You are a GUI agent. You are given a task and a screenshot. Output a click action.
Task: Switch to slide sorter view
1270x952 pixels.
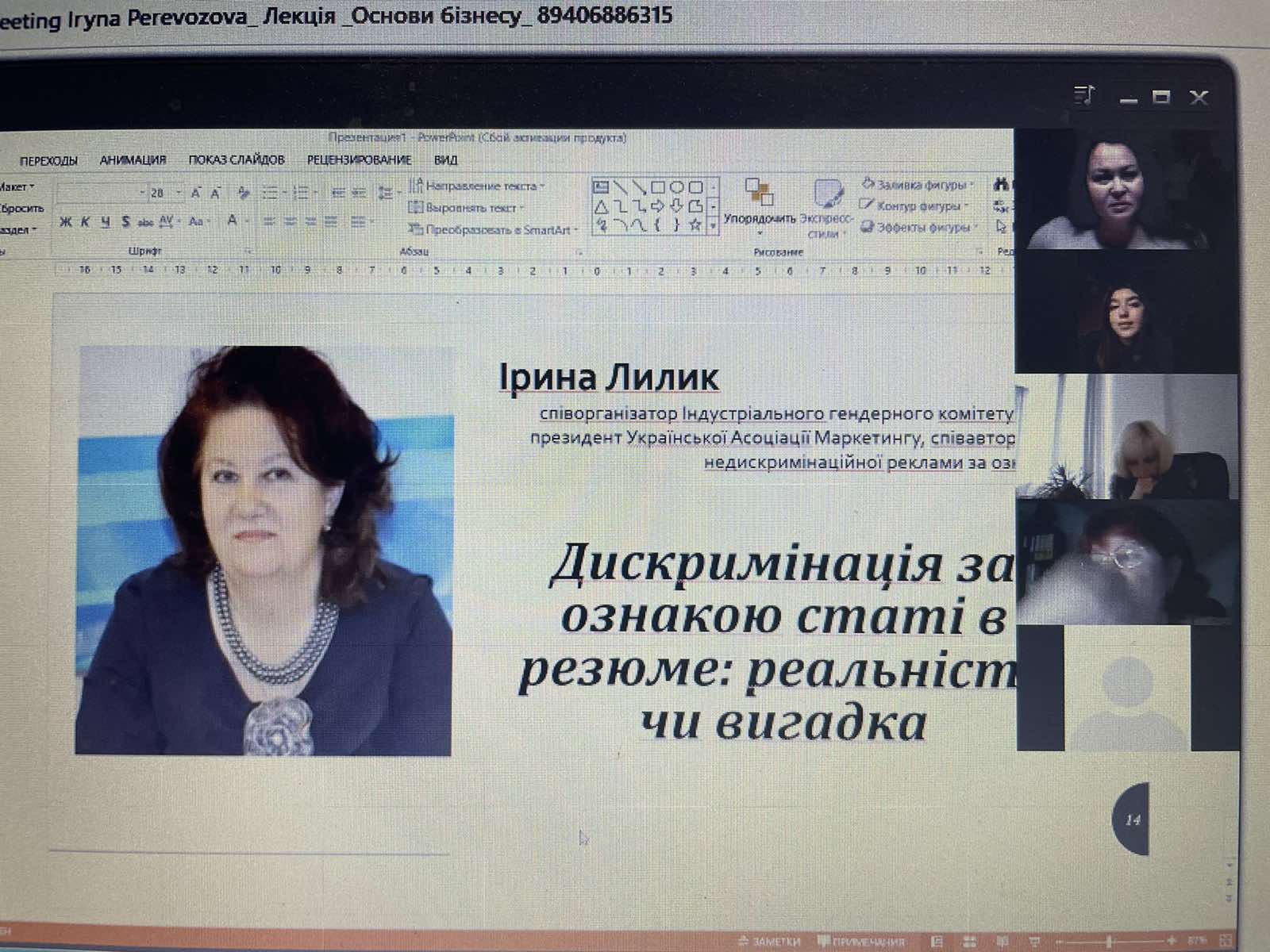pos(969,942)
